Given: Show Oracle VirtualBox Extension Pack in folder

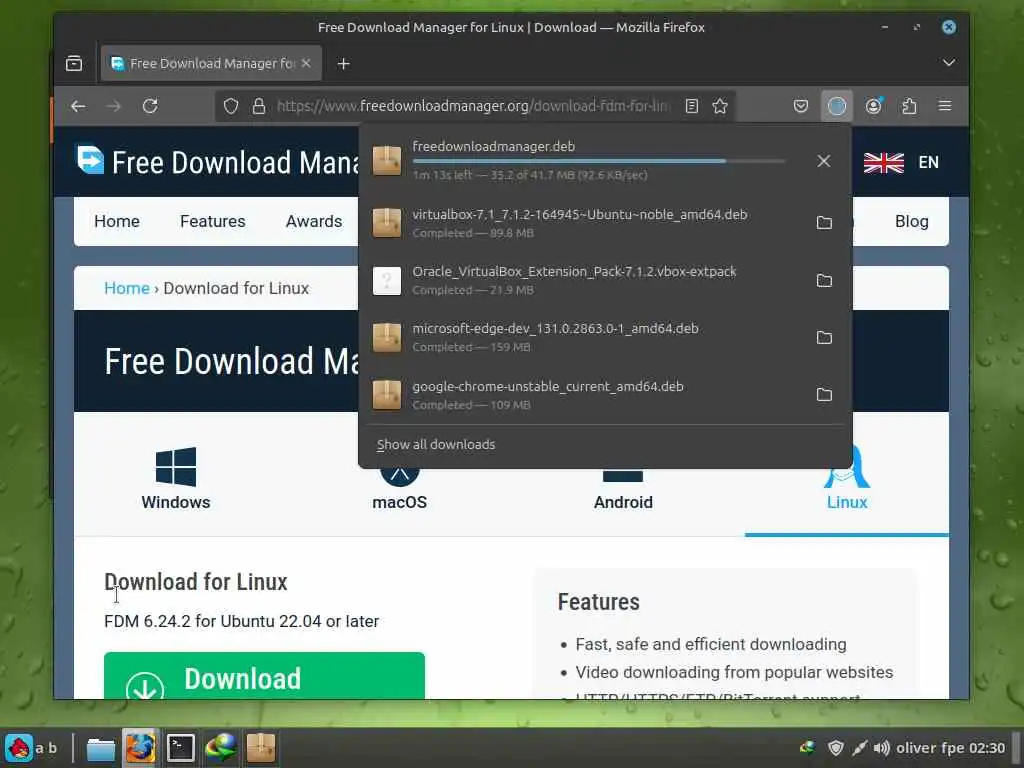Looking at the screenshot, I should (x=824, y=280).
